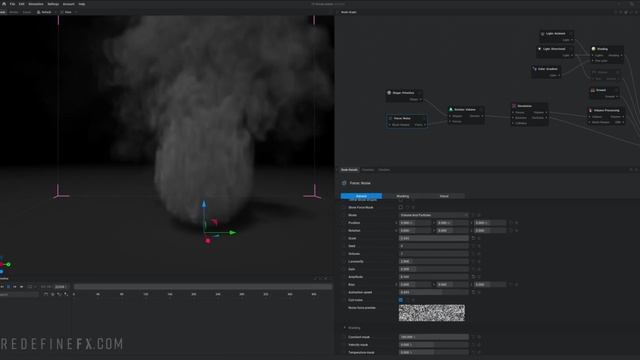Screen dimensions: 640x360
Task: Click the Amplitude value slider
Action: click(433, 277)
